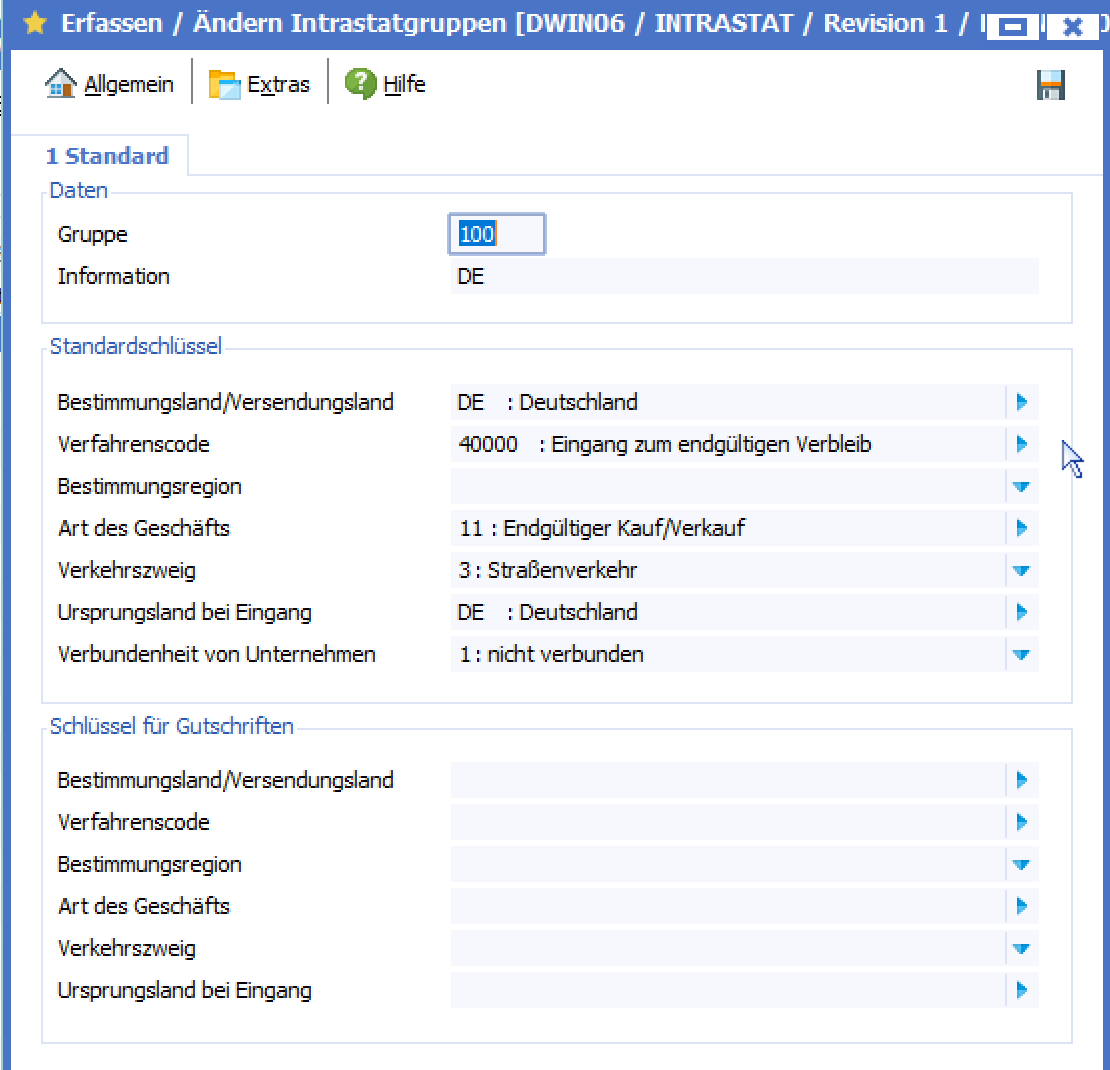
Task: Click the Gruppe input field with 100
Action: click(x=497, y=234)
